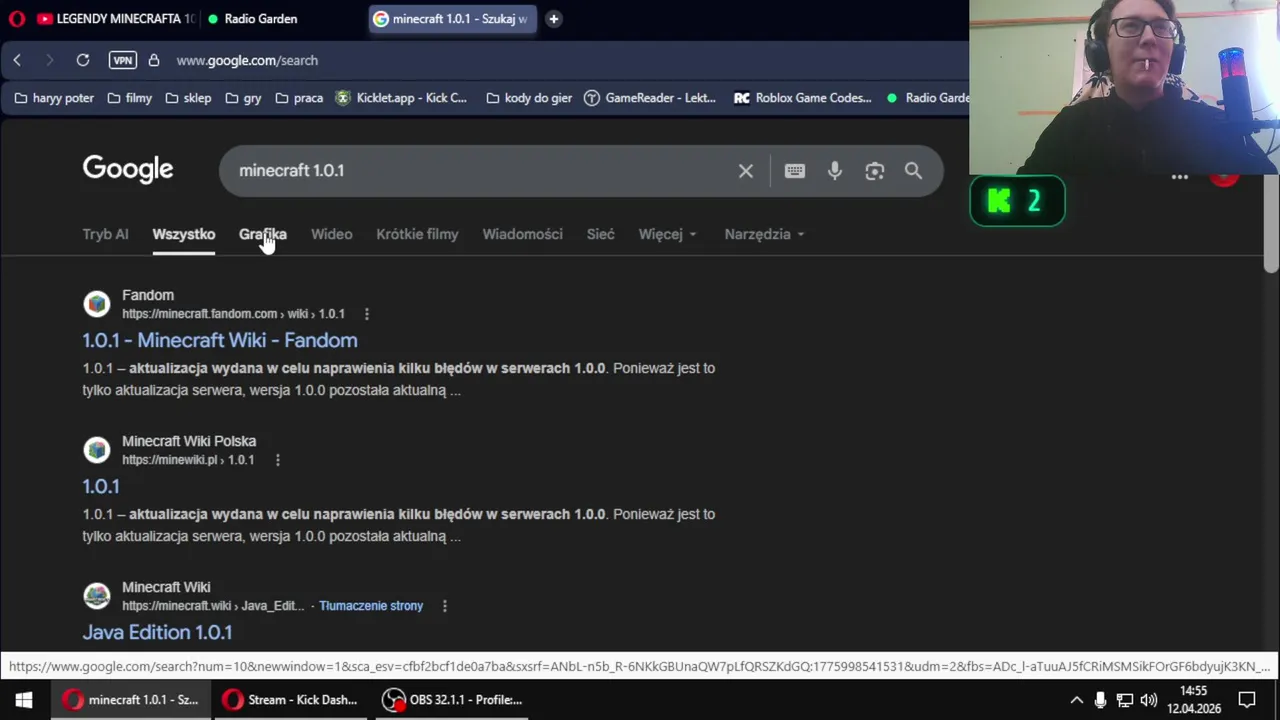Open the Windows Start menu
Viewport: 1280px width, 720px height.
click(24, 700)
